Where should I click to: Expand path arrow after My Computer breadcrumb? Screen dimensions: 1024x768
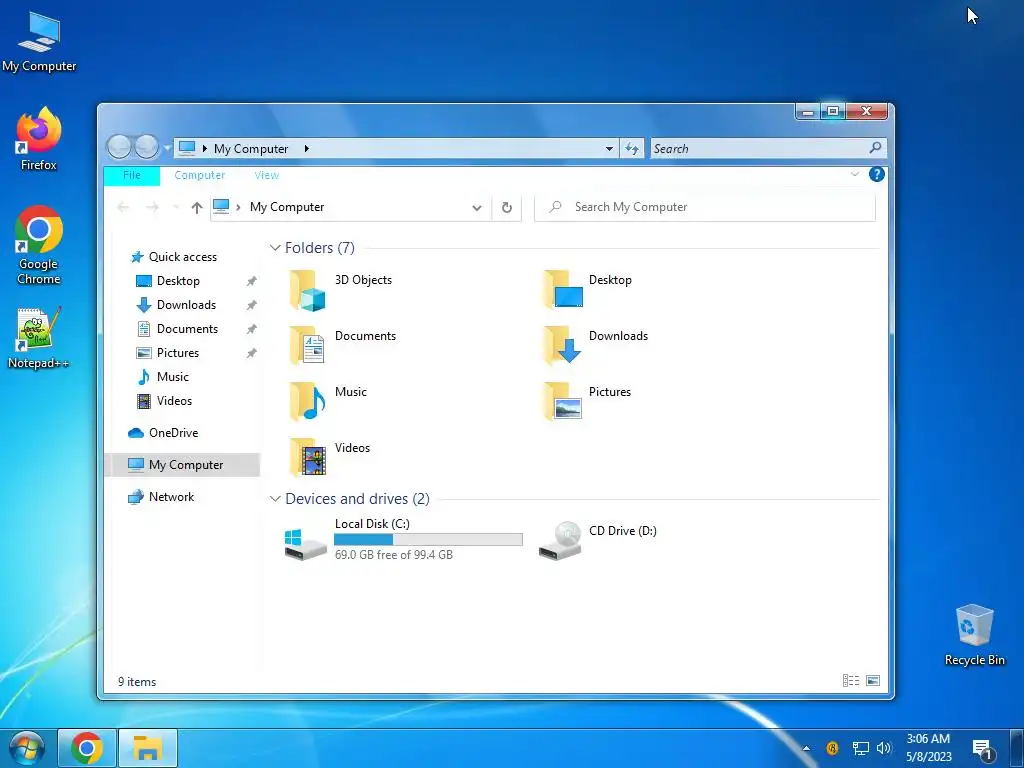306,148
